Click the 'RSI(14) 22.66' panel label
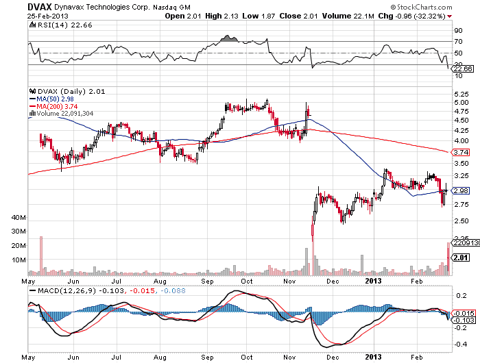480x363 pixels. pyautogui.click(x=65, y=25)
